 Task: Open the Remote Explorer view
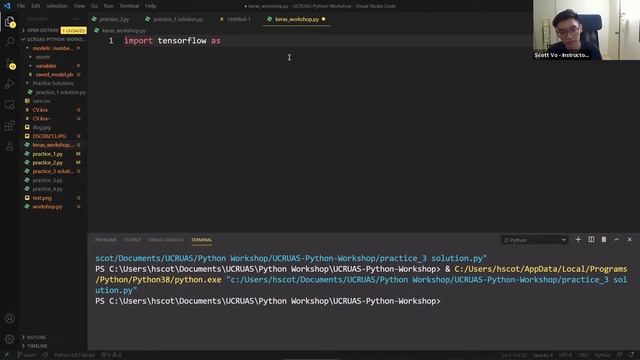point(9,105)
